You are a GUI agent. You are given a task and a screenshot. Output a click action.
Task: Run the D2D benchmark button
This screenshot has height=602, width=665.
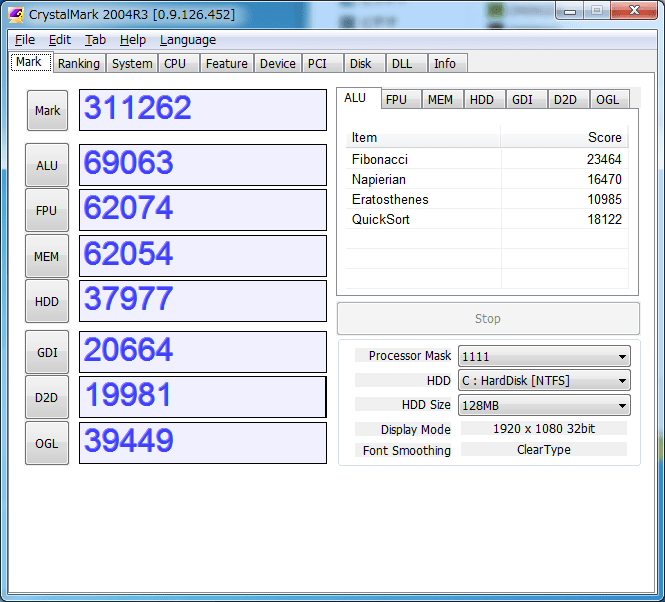[x=47, y=398]
